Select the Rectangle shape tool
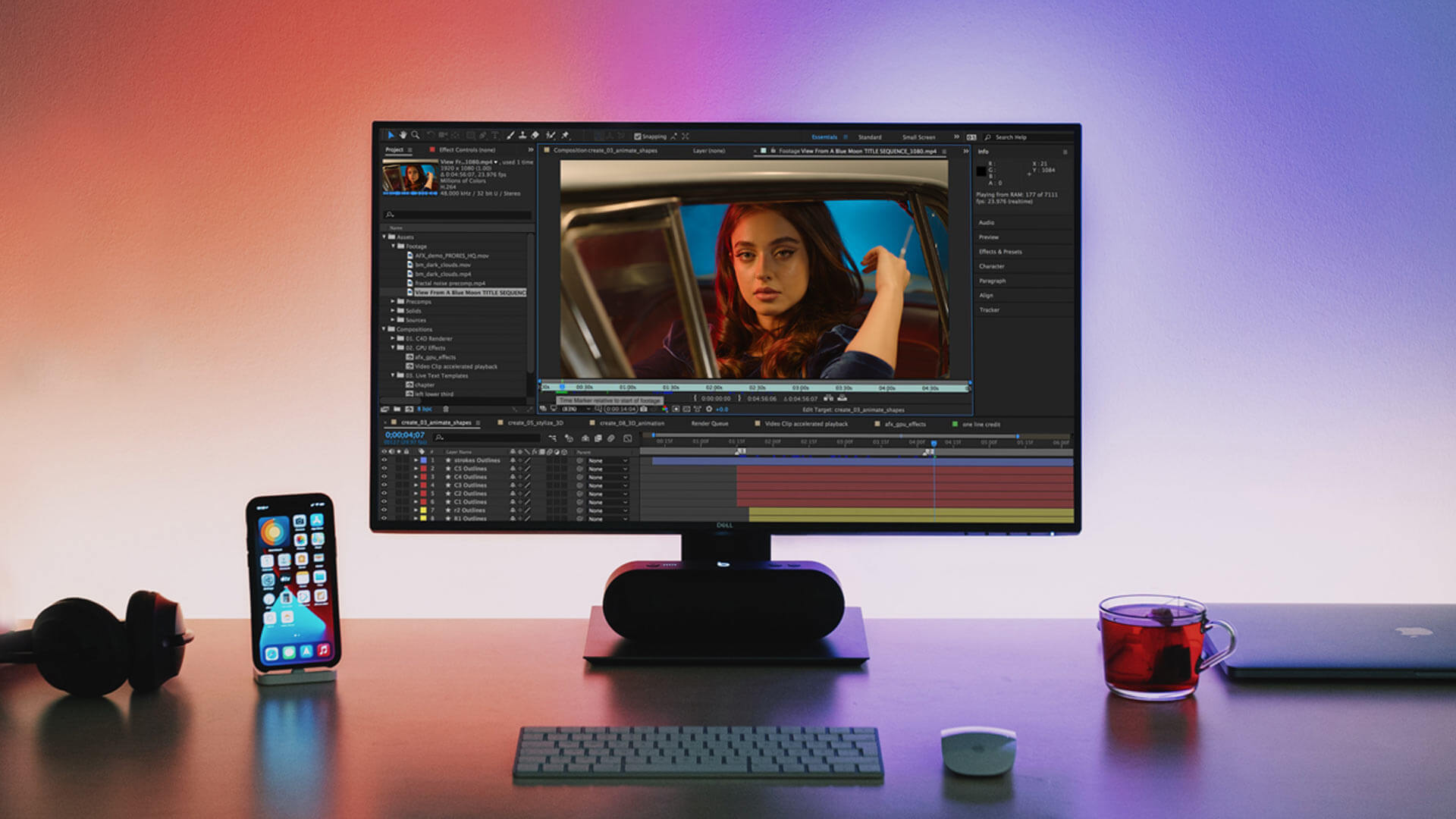Viewport: 1456px width, 819px height. tap(470, 135)
